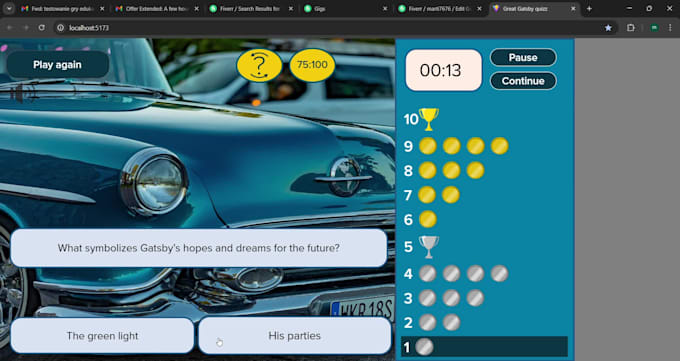Choose the answer His parties

(294, 336)
